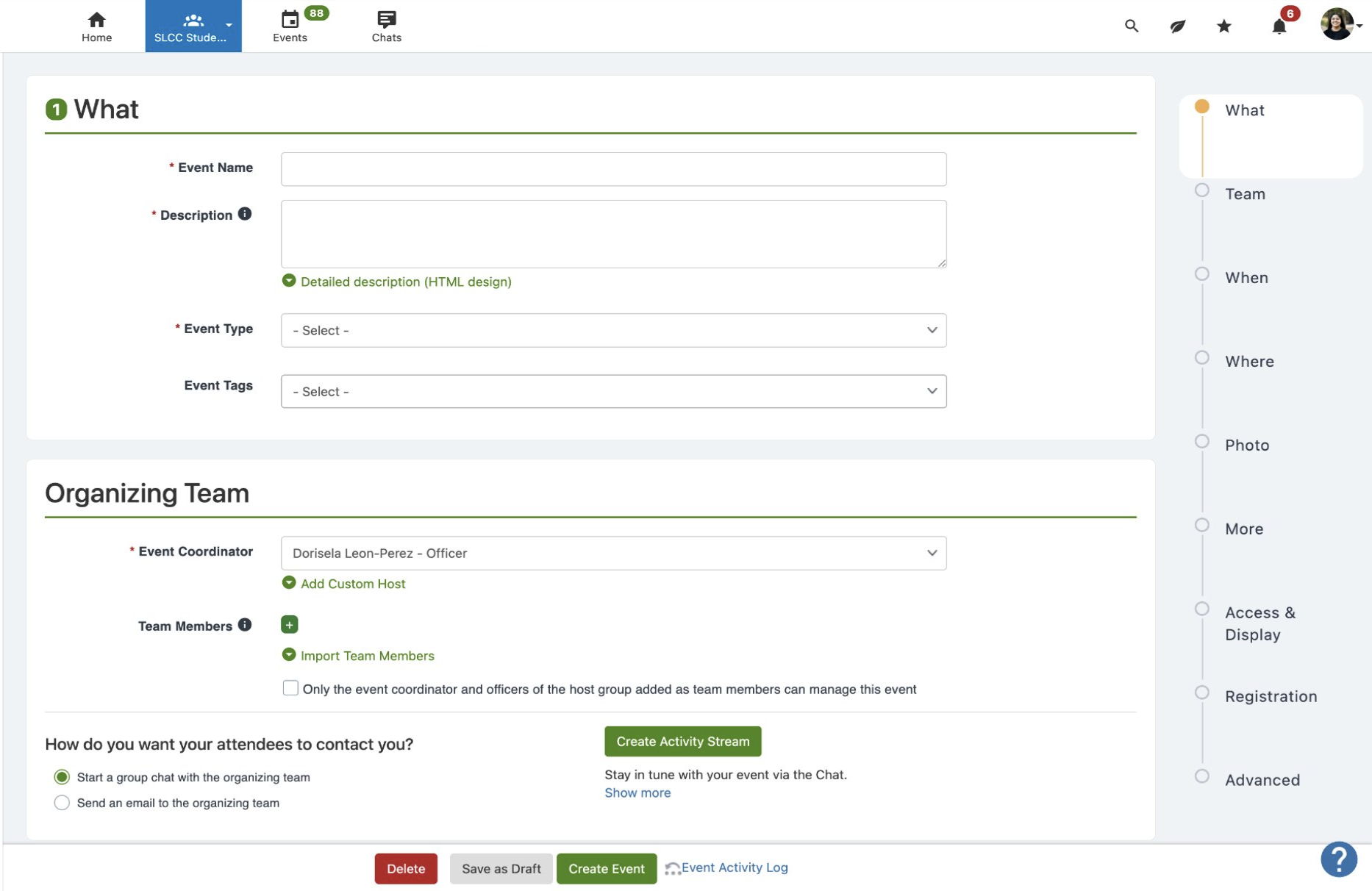Open the Chats tab

pyautogui.click(x=386, y=26)
